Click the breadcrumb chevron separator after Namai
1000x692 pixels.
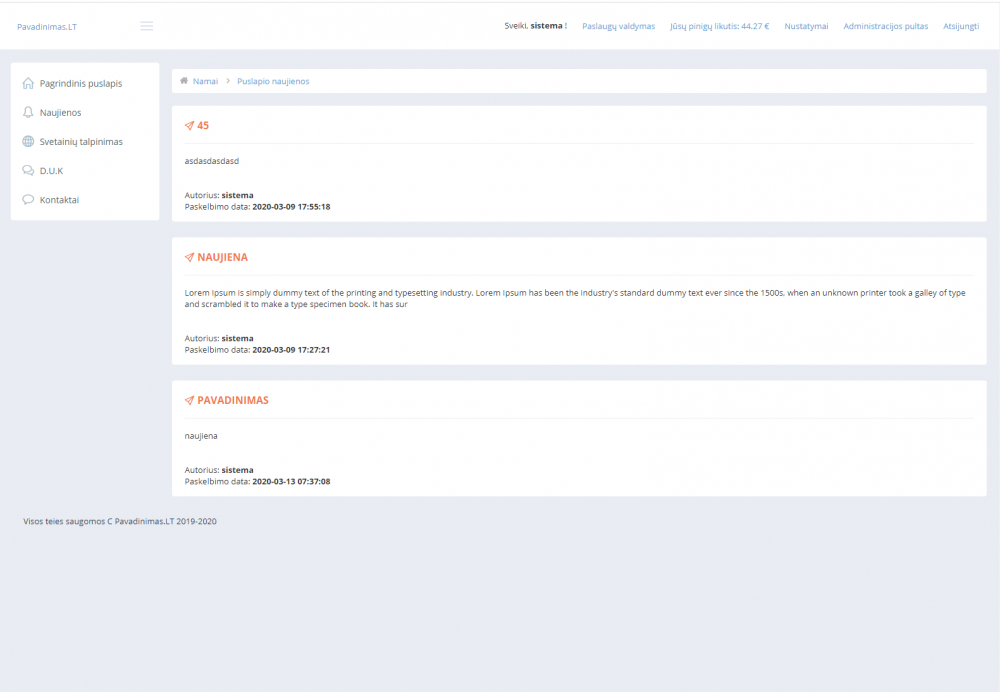point(228,81)
